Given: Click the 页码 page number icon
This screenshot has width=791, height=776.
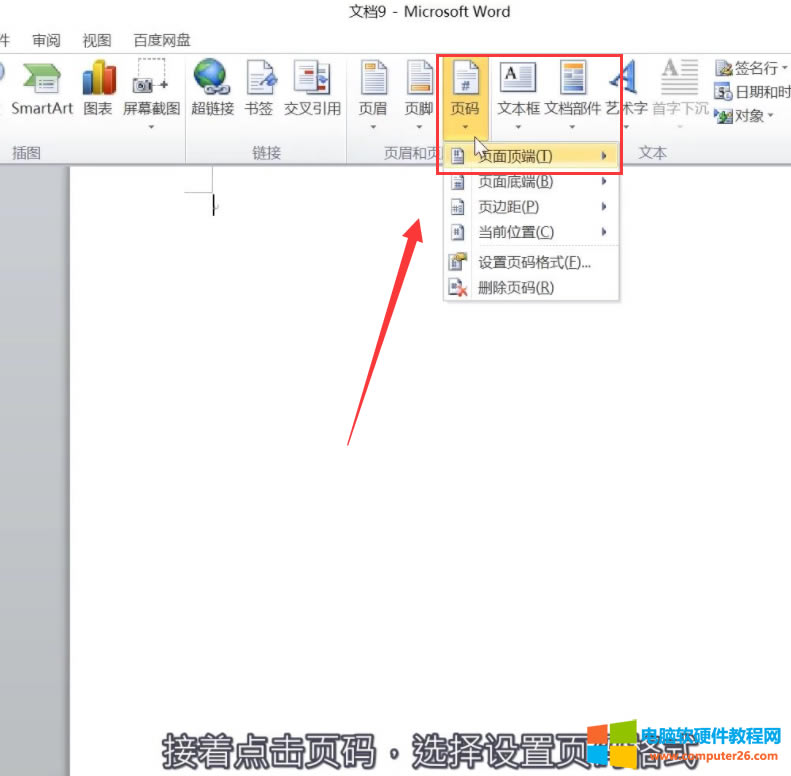Looking at the screenshot, I should point(465,78).
